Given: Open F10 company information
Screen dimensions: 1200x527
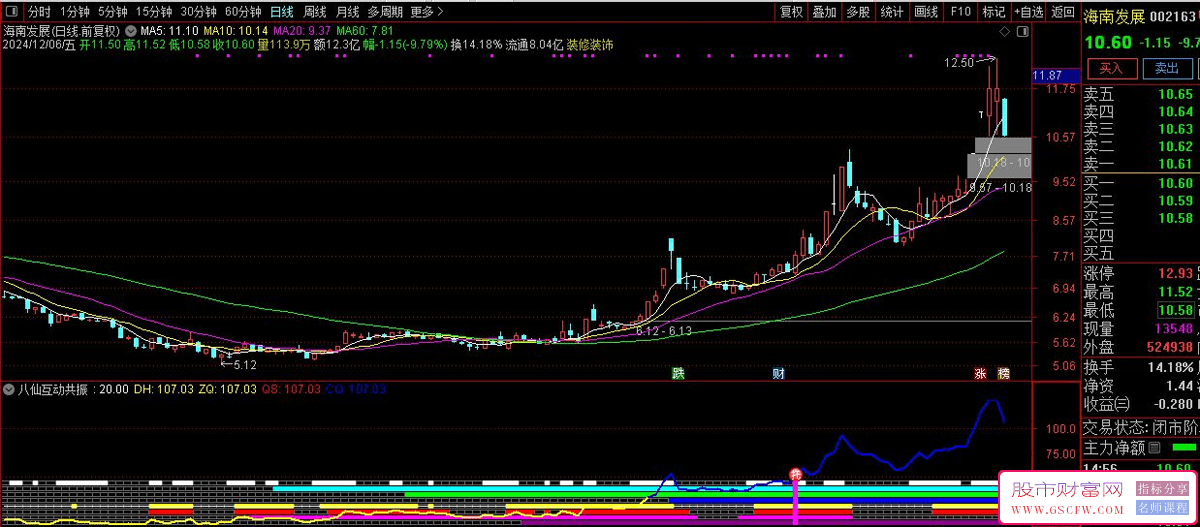Looking at the screenshot, I should (960, 12).
